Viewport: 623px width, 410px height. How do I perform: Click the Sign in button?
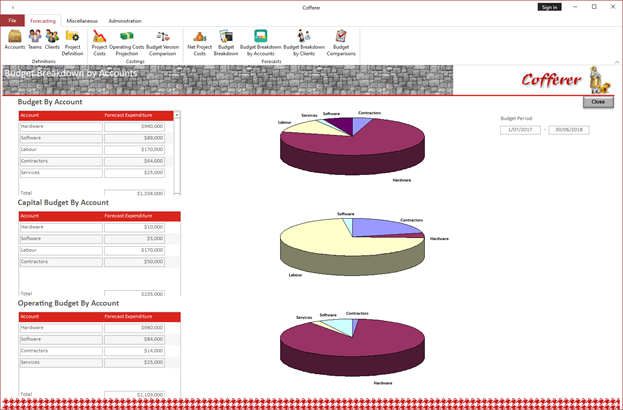click(549, 7)
